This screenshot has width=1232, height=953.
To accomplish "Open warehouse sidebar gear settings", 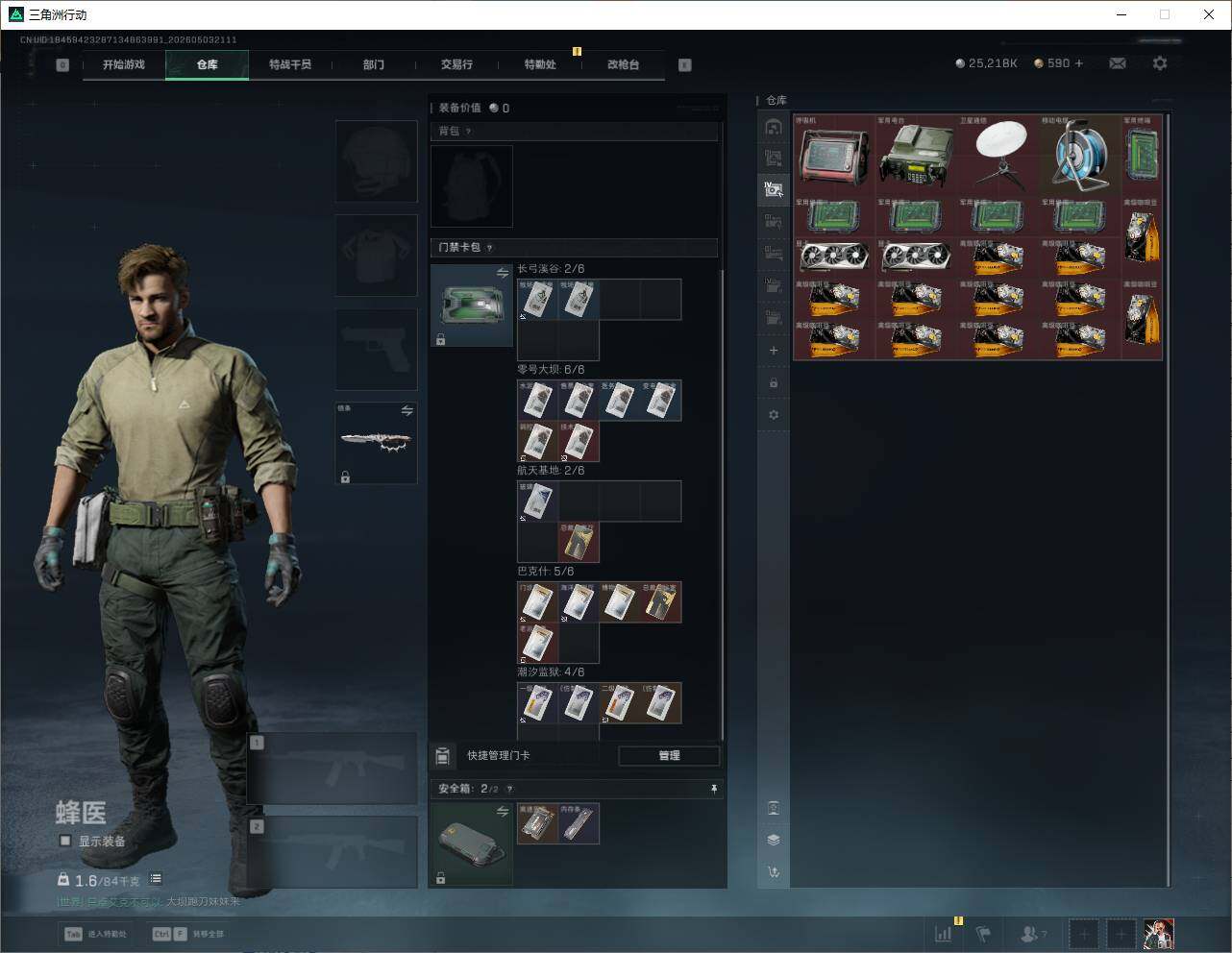I will coord(774,415).
